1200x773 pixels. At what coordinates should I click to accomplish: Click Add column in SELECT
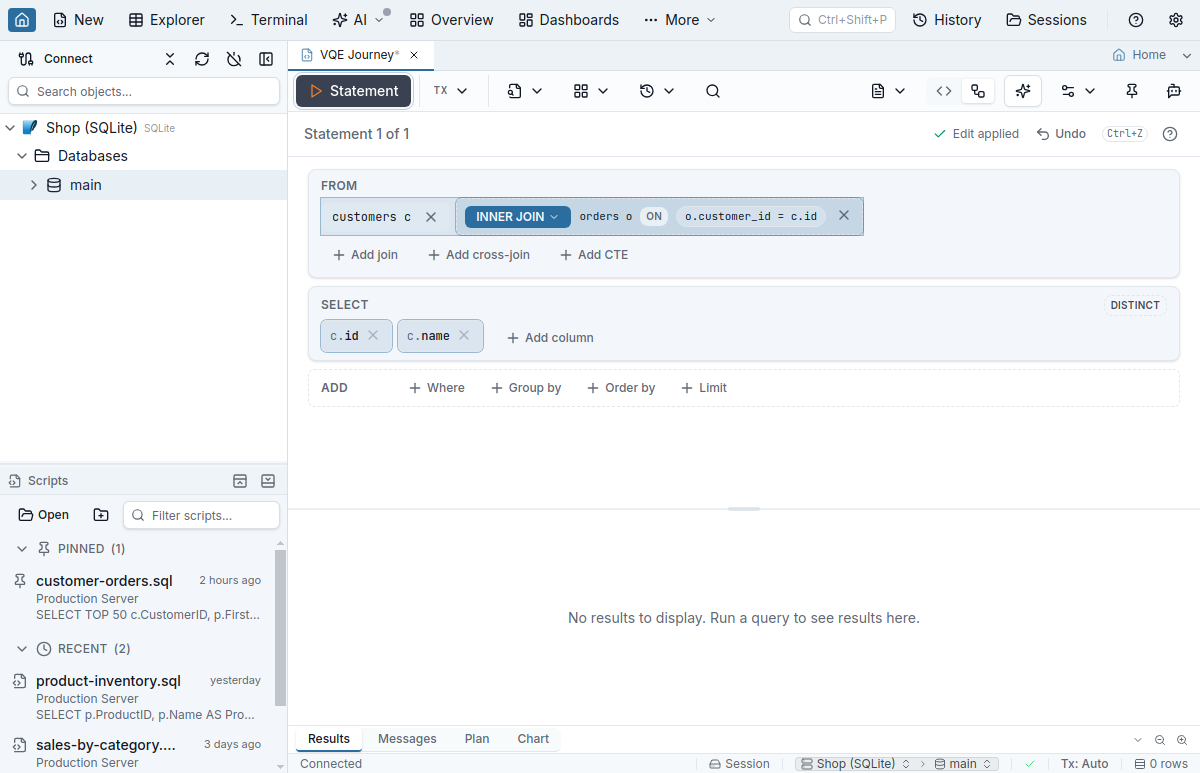click(x=550, y=338)
